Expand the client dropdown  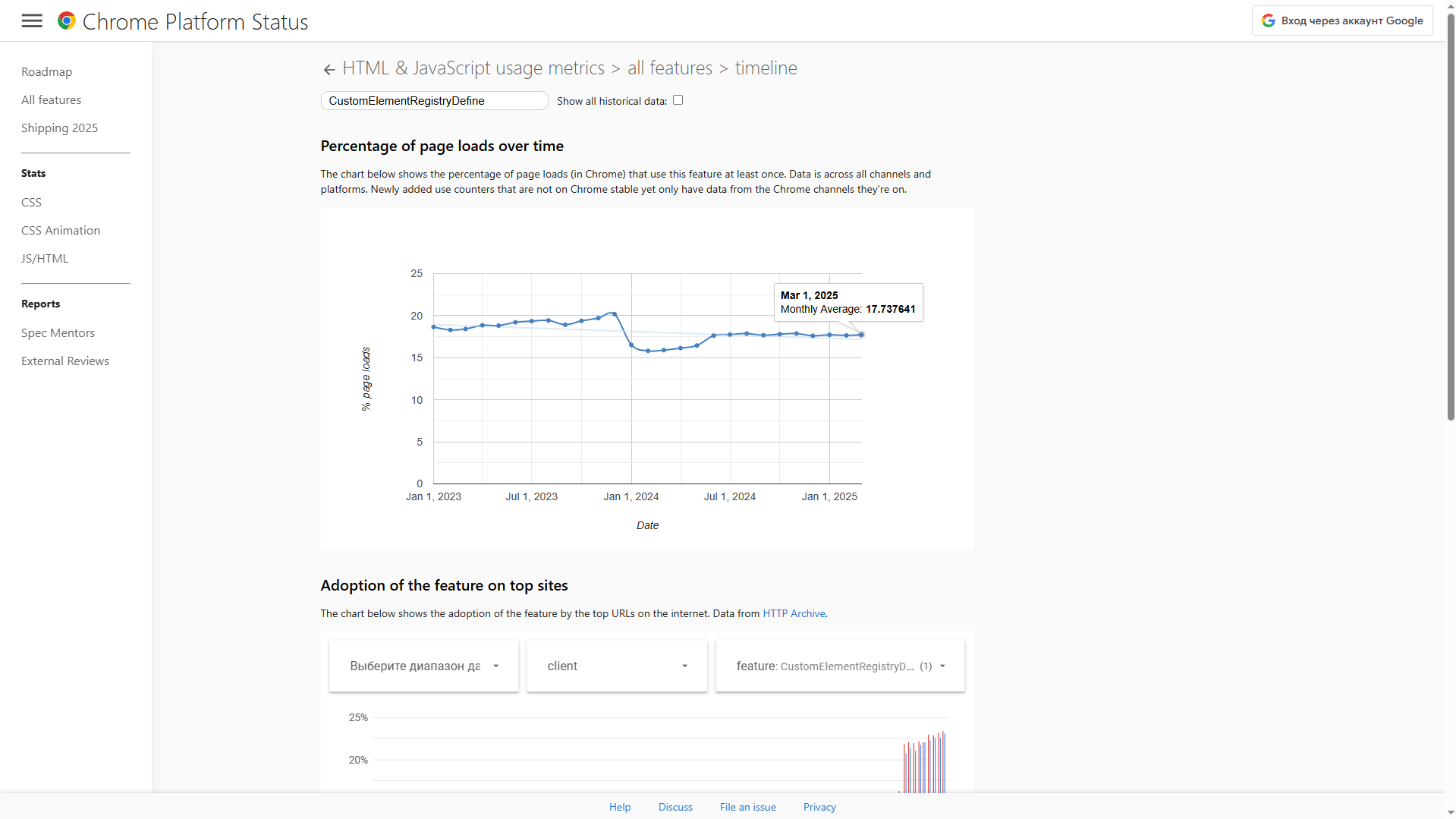pyautogui.click(x=616, y=666)
